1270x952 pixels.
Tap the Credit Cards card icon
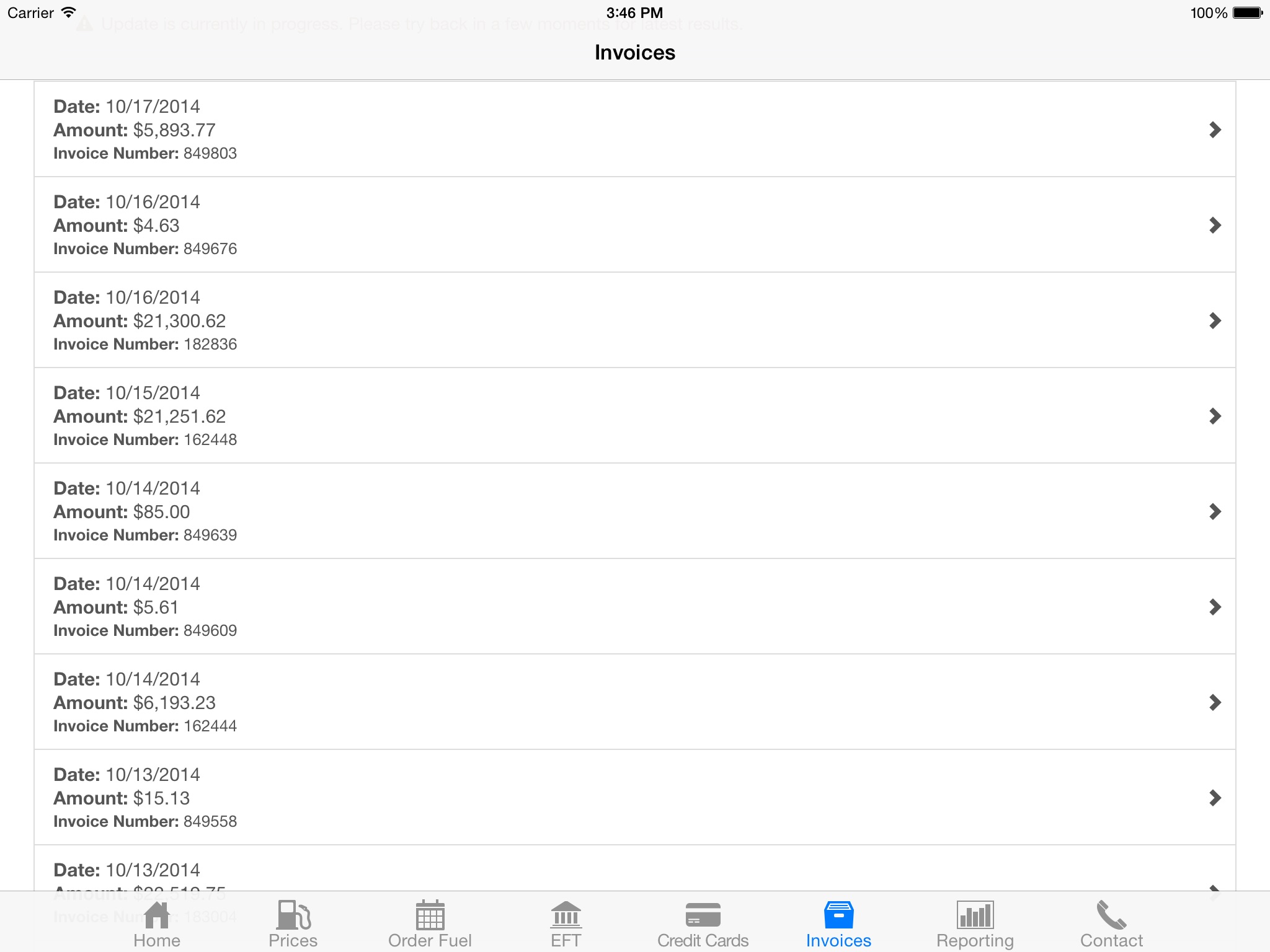(x=703, y=915)
